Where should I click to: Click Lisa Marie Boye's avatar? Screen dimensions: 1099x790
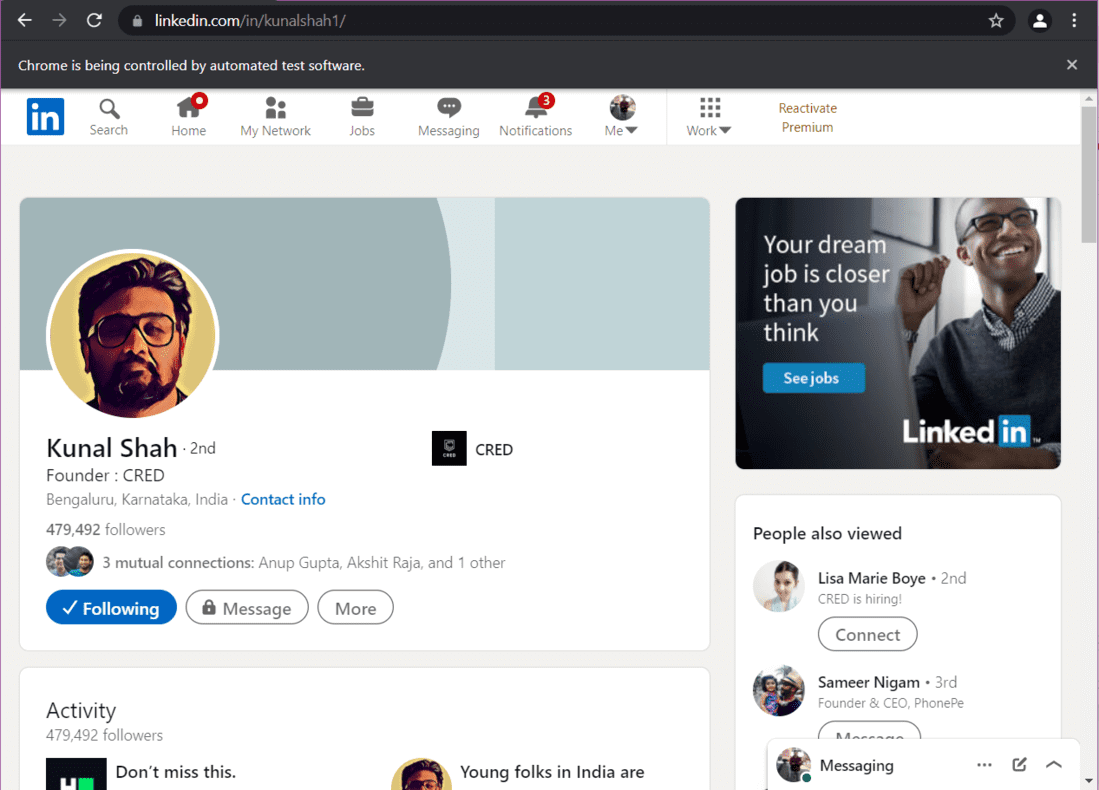(x=779, y=587)
